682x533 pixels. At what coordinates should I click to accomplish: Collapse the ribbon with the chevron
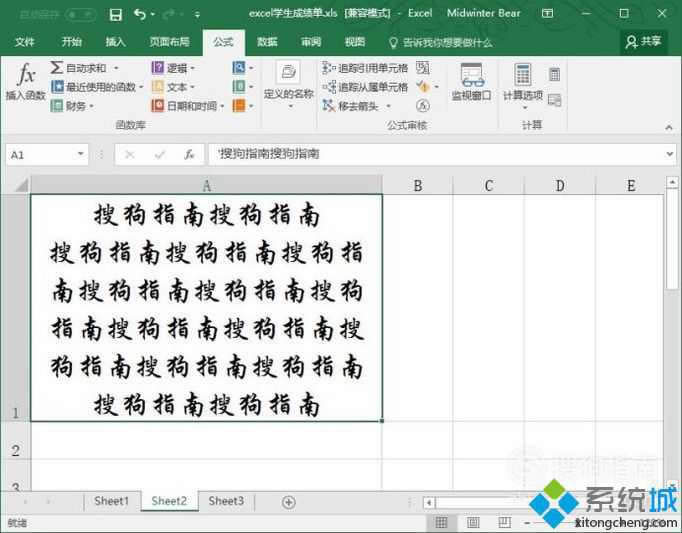tap(669, 127)
